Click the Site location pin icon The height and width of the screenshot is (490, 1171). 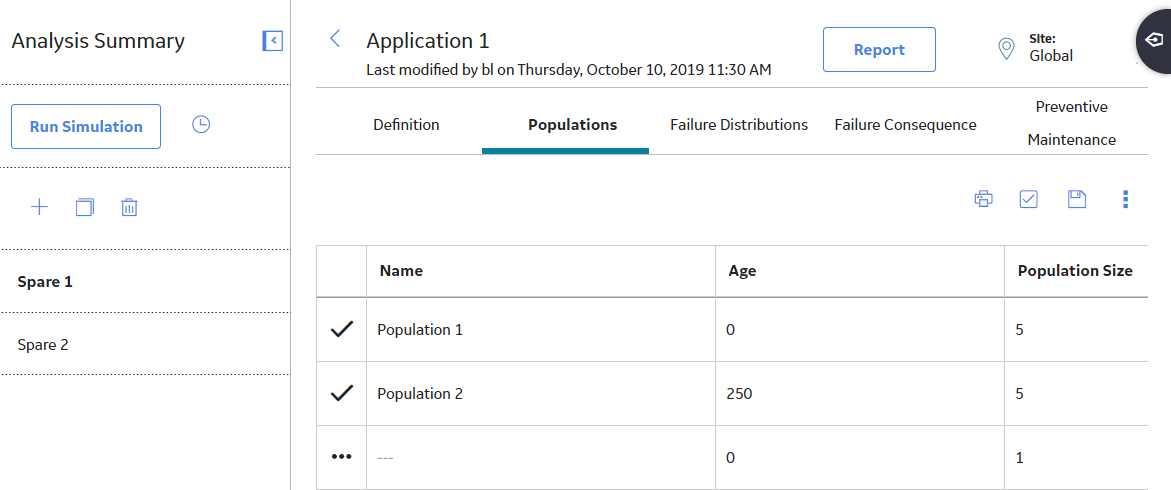click(1007, 49)
